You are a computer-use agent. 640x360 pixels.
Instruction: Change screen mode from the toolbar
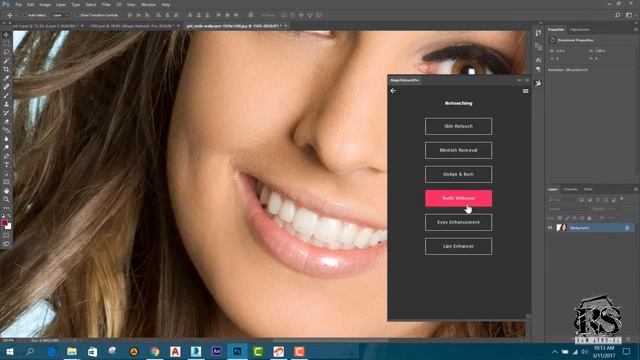[x=6, y=244]
